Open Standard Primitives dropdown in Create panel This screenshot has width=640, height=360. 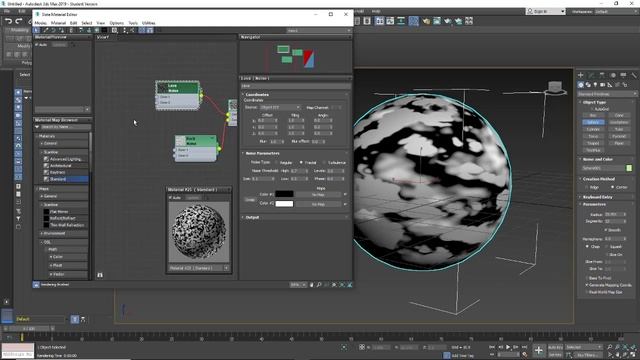tap(607, 94)
